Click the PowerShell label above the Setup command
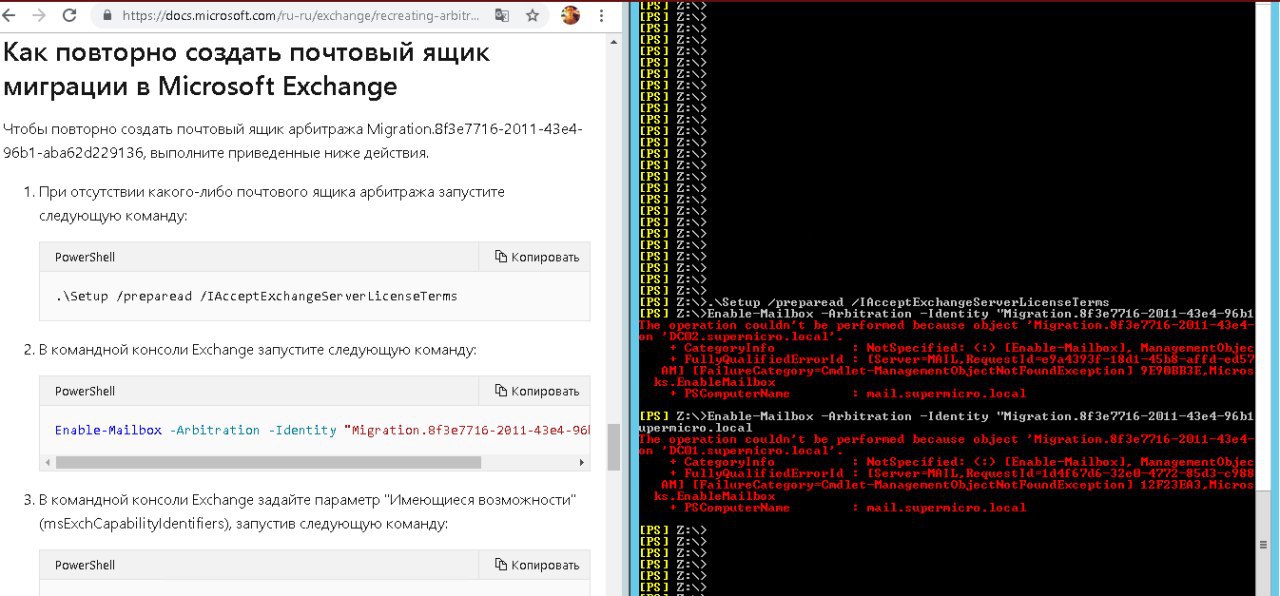1280x596 pixels. [85, 257]
